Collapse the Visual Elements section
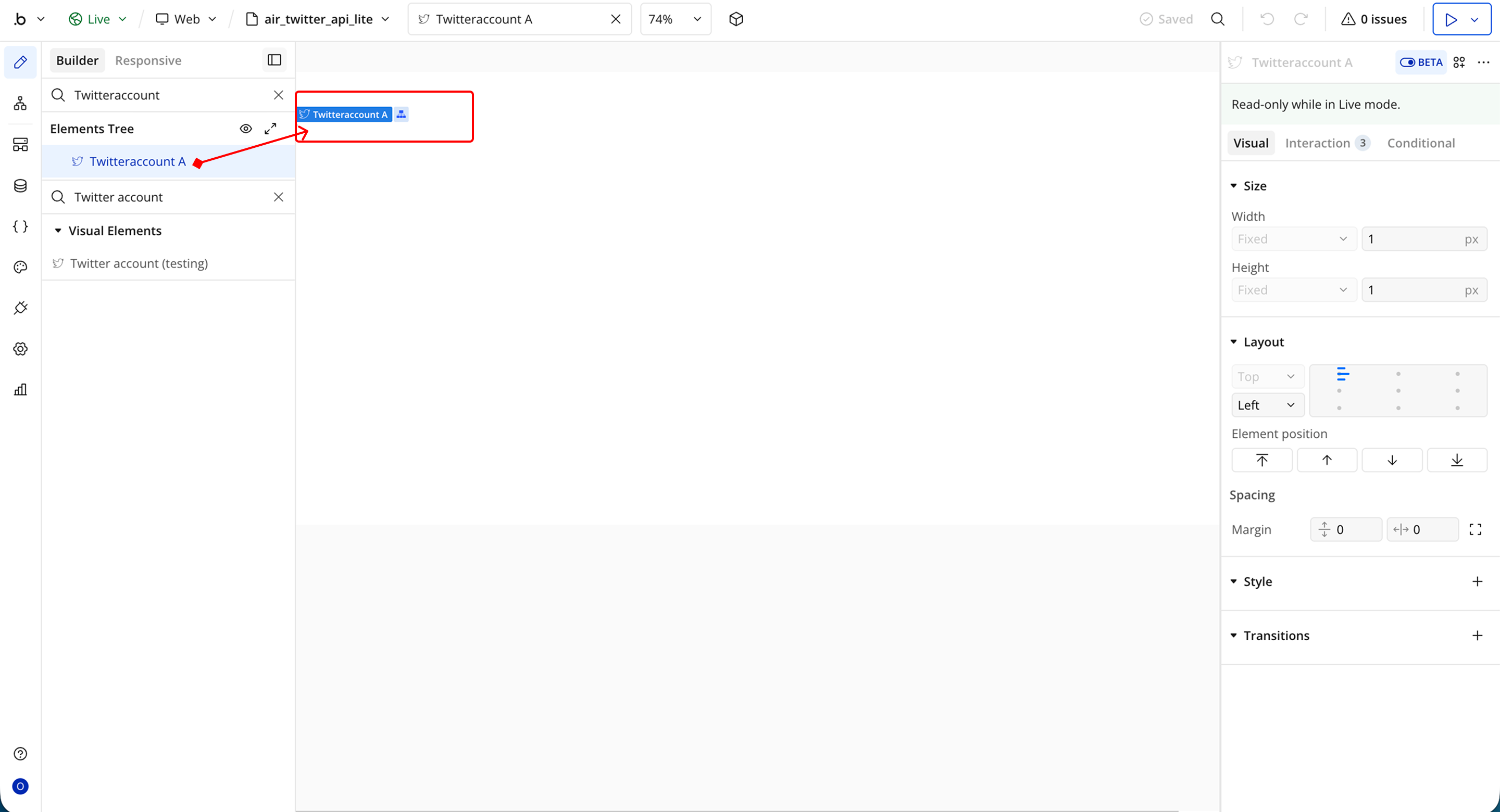This screenshot has width=1500, height=812. [x=58, y=231]
